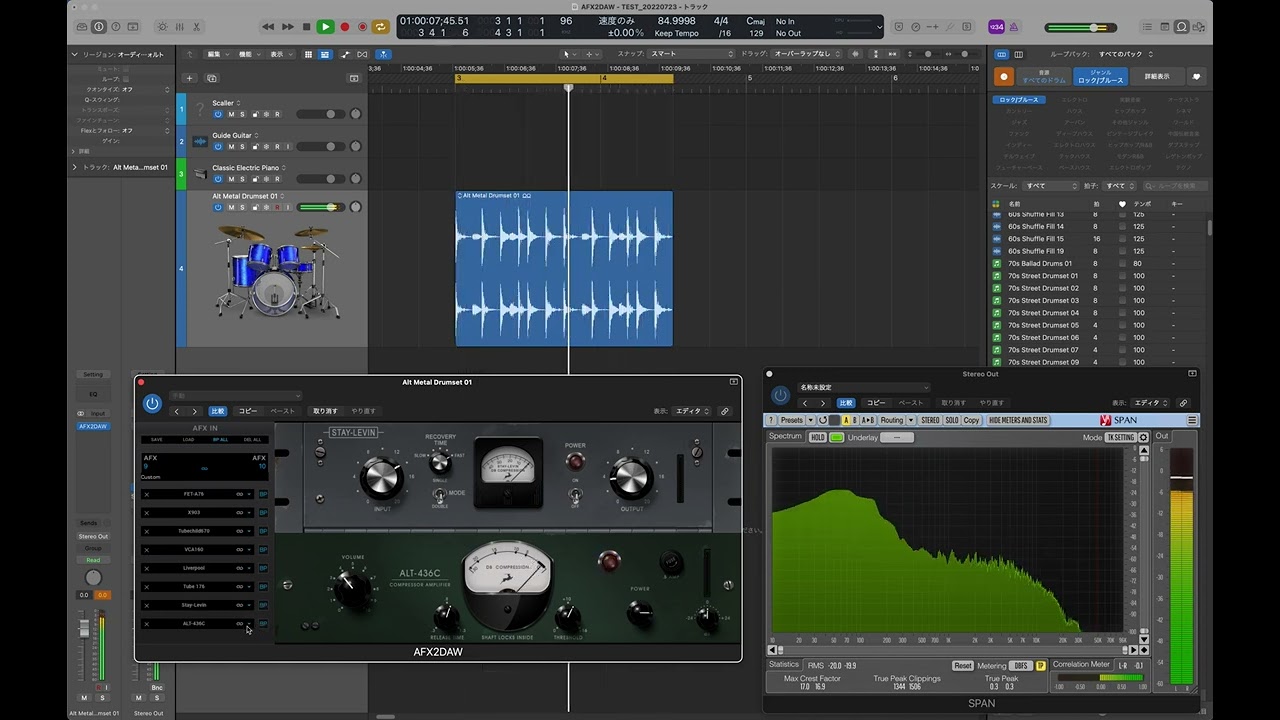
Task: Solo the Guide Guitar track
Action: [242, 147]
